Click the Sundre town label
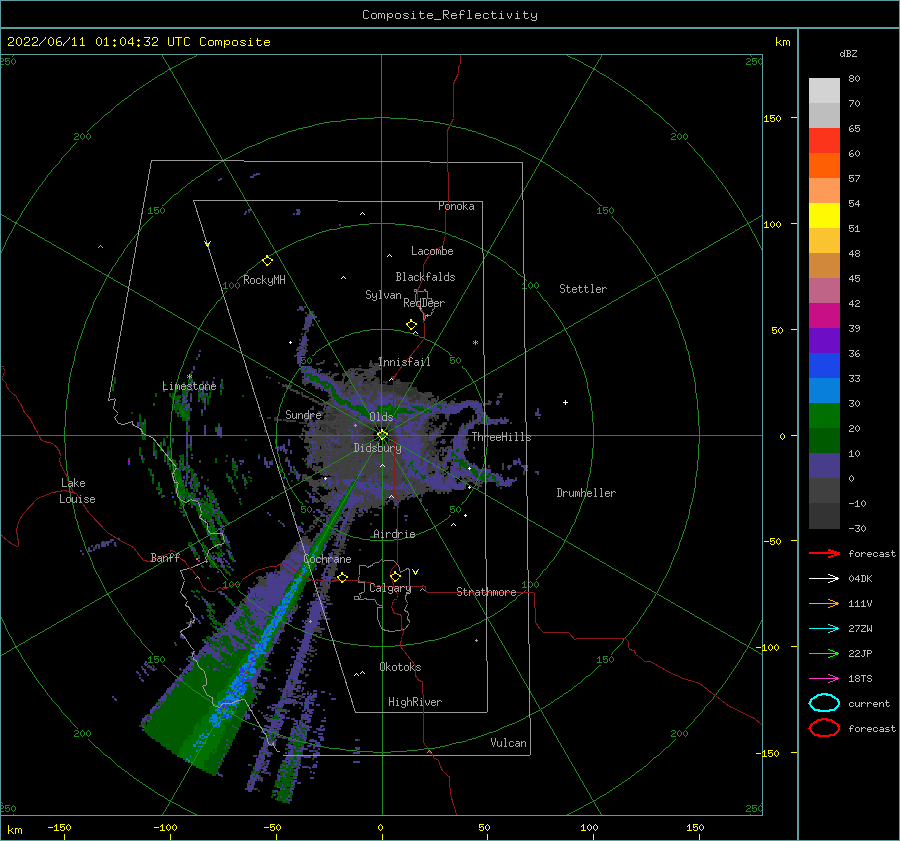 [x=303, y=415]
